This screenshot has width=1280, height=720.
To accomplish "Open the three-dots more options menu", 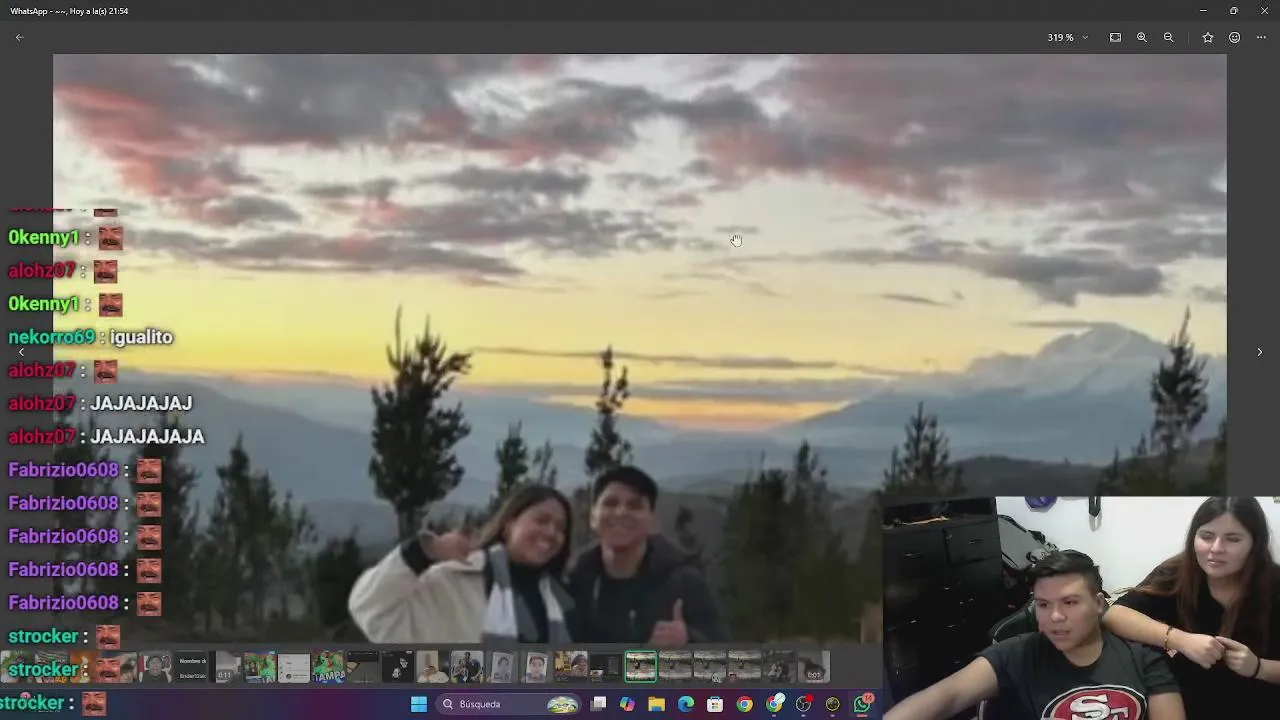I will 1261,37.
